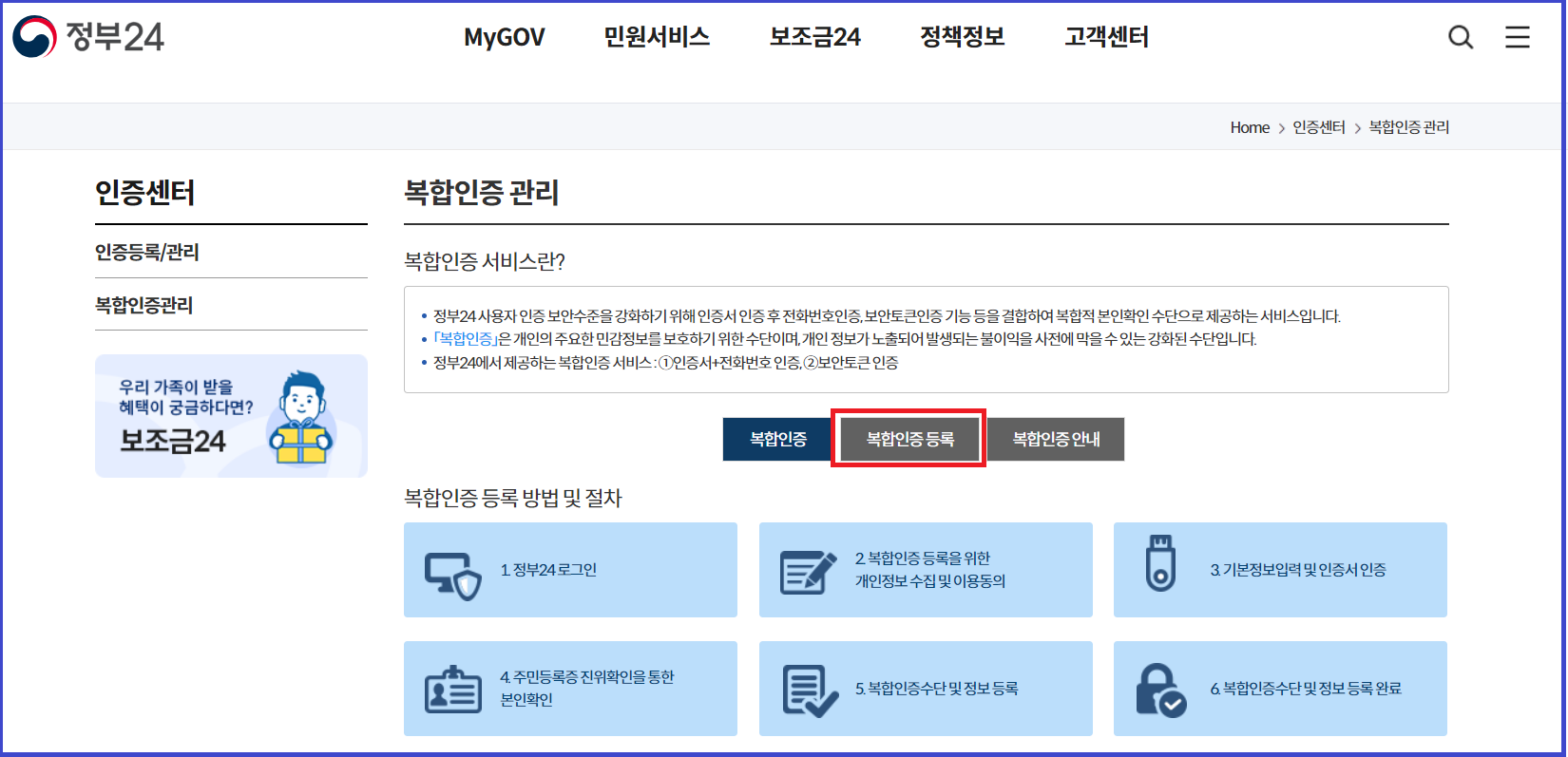Click 인증센터 in the breadcrumb
This screenshot has width=1568, height=757.
1319,127
